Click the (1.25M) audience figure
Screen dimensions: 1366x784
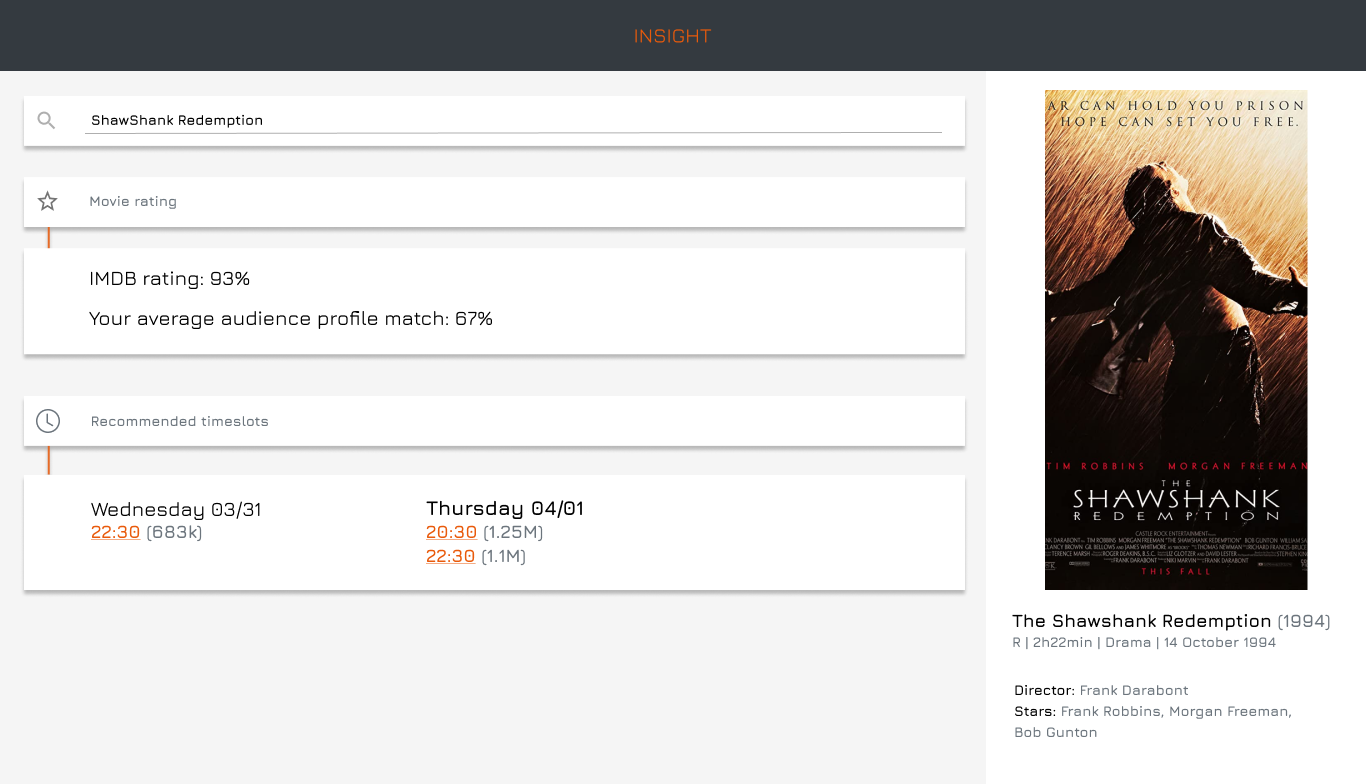513,532
